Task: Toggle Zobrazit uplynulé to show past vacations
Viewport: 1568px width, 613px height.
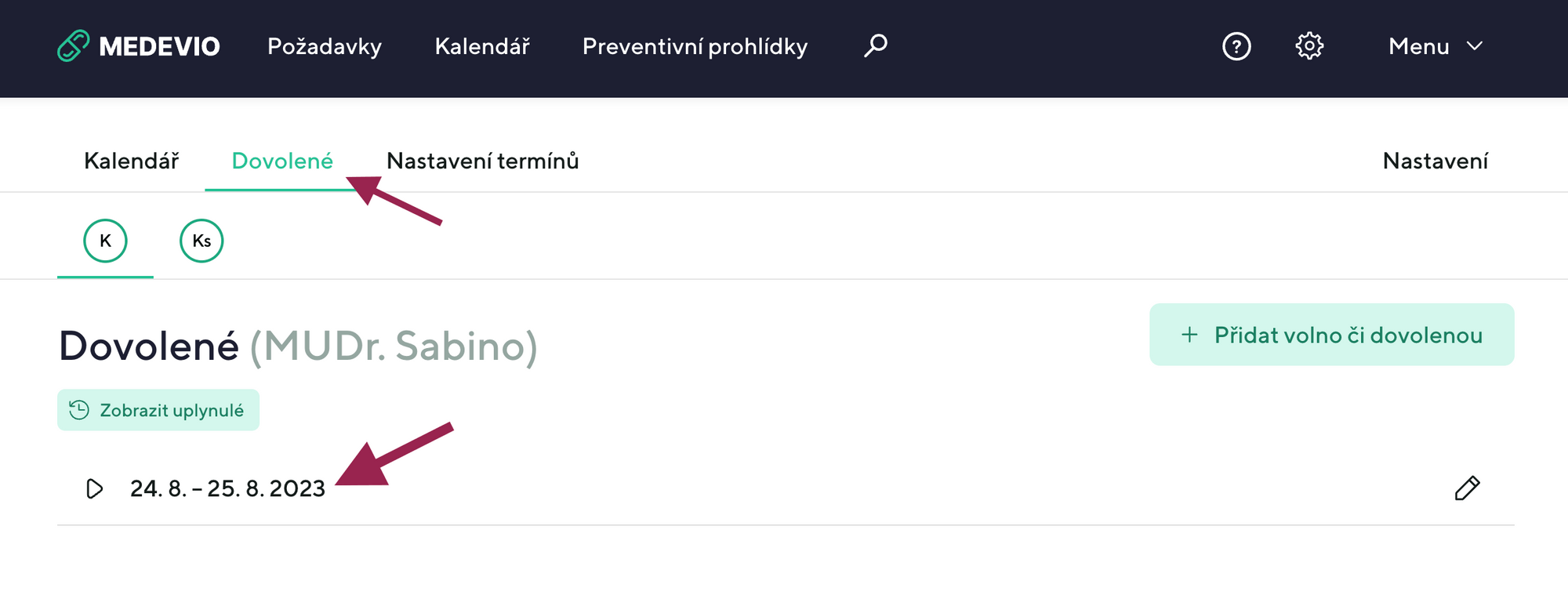Action: [x=158, y=408]
